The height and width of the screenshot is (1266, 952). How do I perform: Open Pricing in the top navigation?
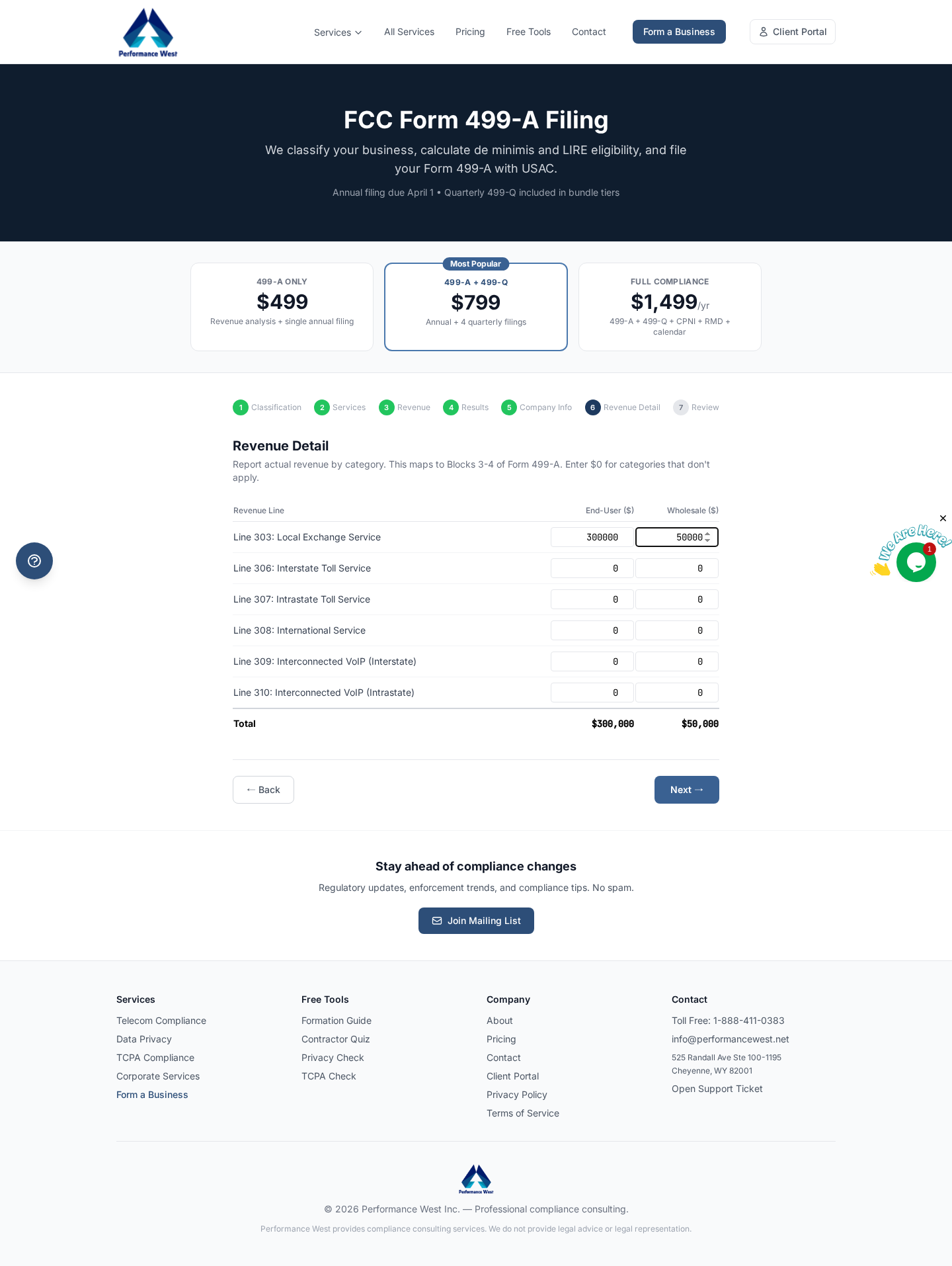click(x=470, y=32)
